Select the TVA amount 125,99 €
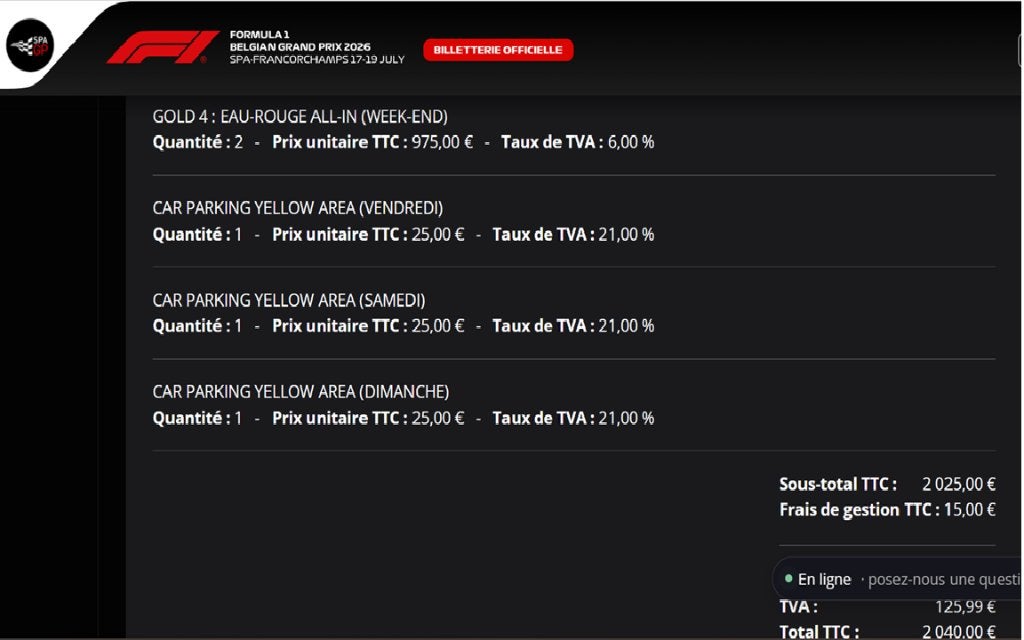Screen dimensions: 1024x640 [965, 607]
